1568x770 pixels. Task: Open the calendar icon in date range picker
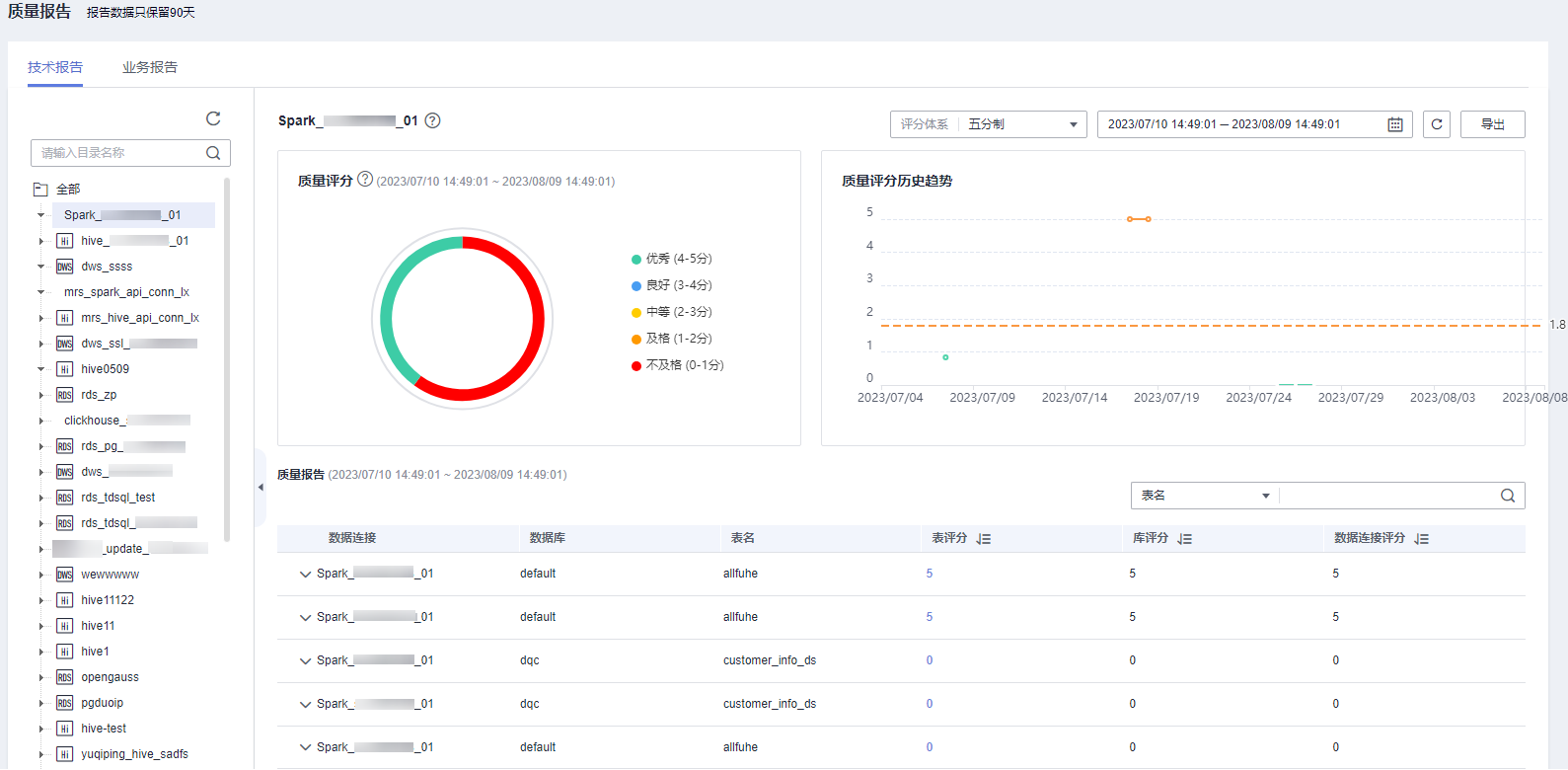1395,124
